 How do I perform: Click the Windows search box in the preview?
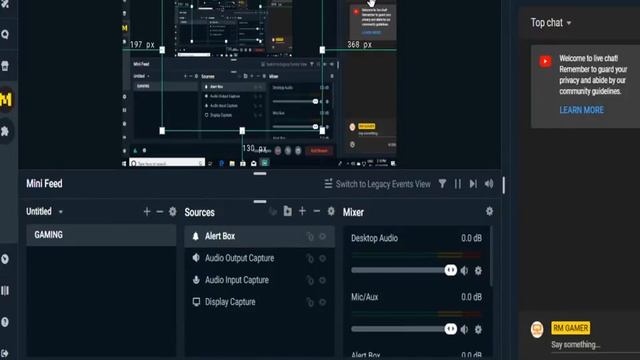point(167,163)
